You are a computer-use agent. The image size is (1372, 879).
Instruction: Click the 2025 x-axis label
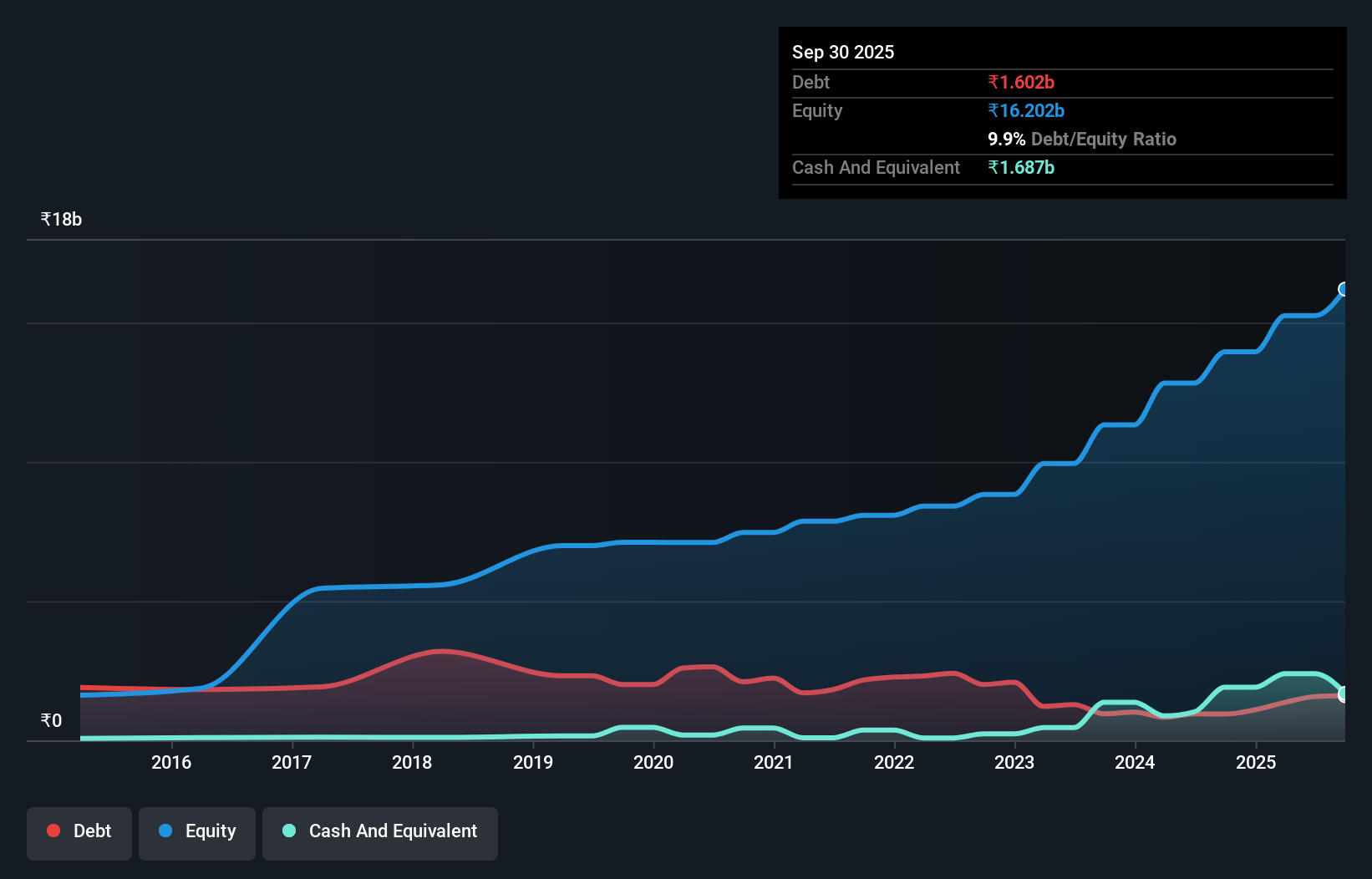click(x=1256, y=762)
